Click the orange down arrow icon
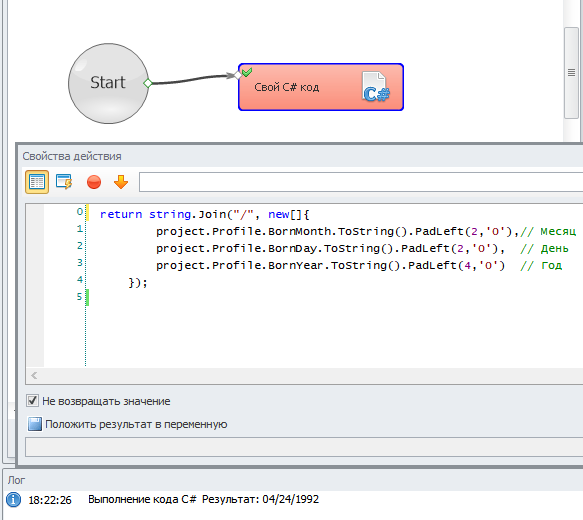 tap(121, 182)
